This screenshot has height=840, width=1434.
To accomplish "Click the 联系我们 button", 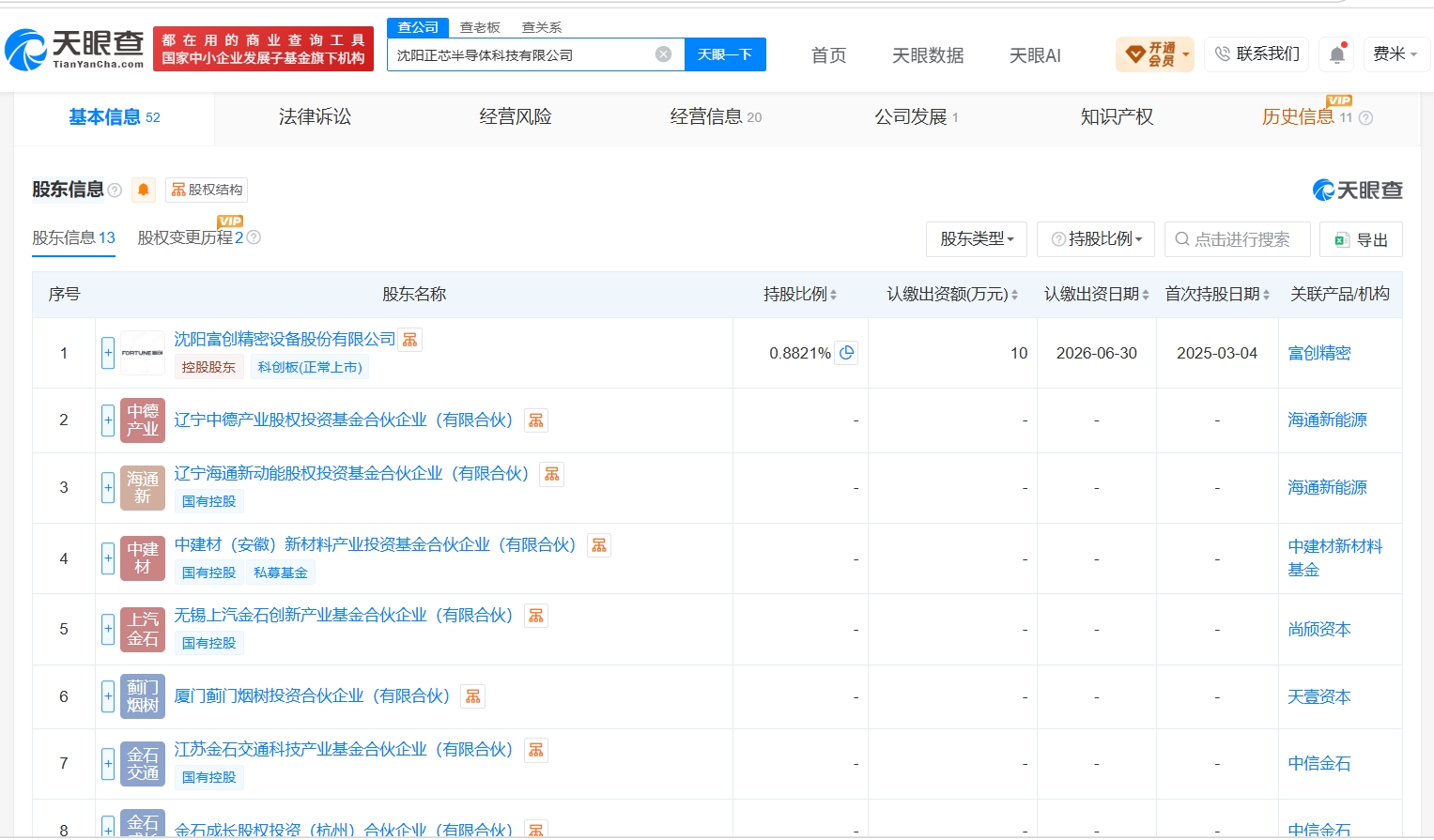I will click(1257, 54).
